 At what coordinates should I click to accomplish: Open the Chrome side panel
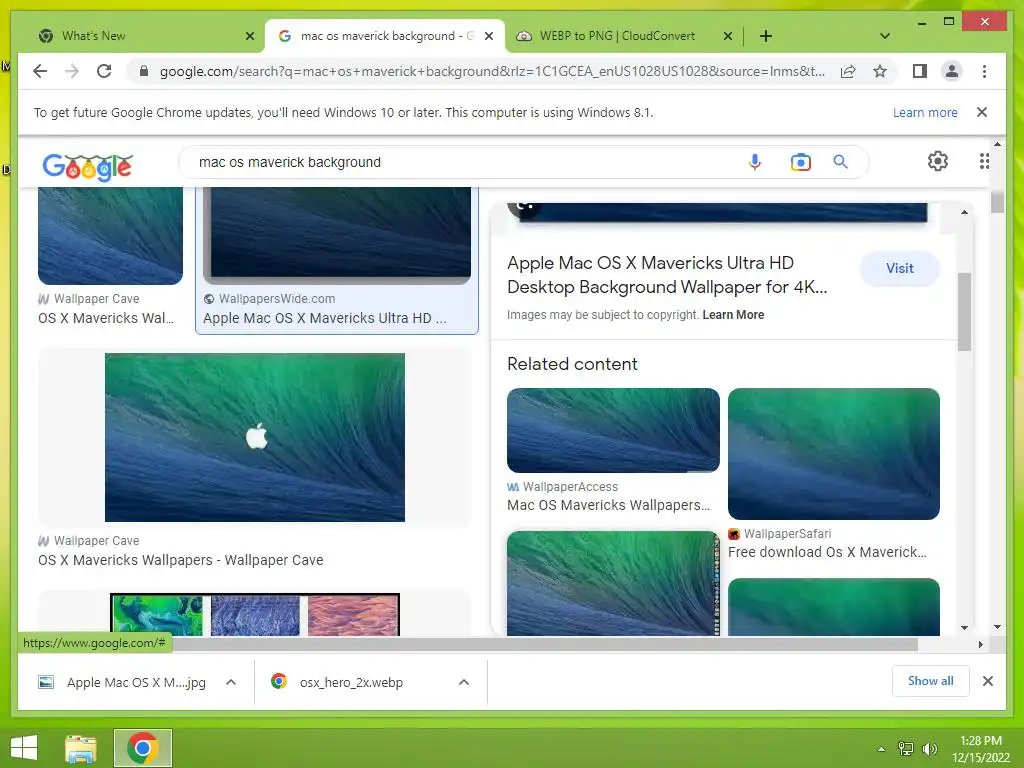click(920, 71)
